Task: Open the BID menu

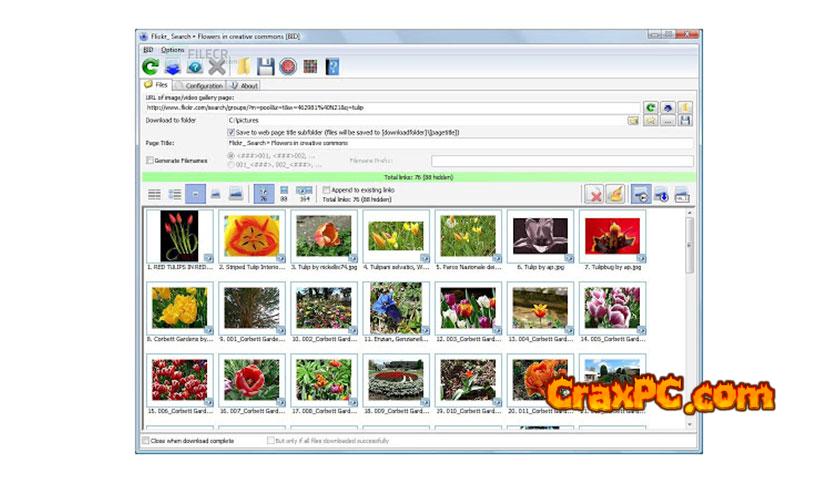Action: point(148,49)
